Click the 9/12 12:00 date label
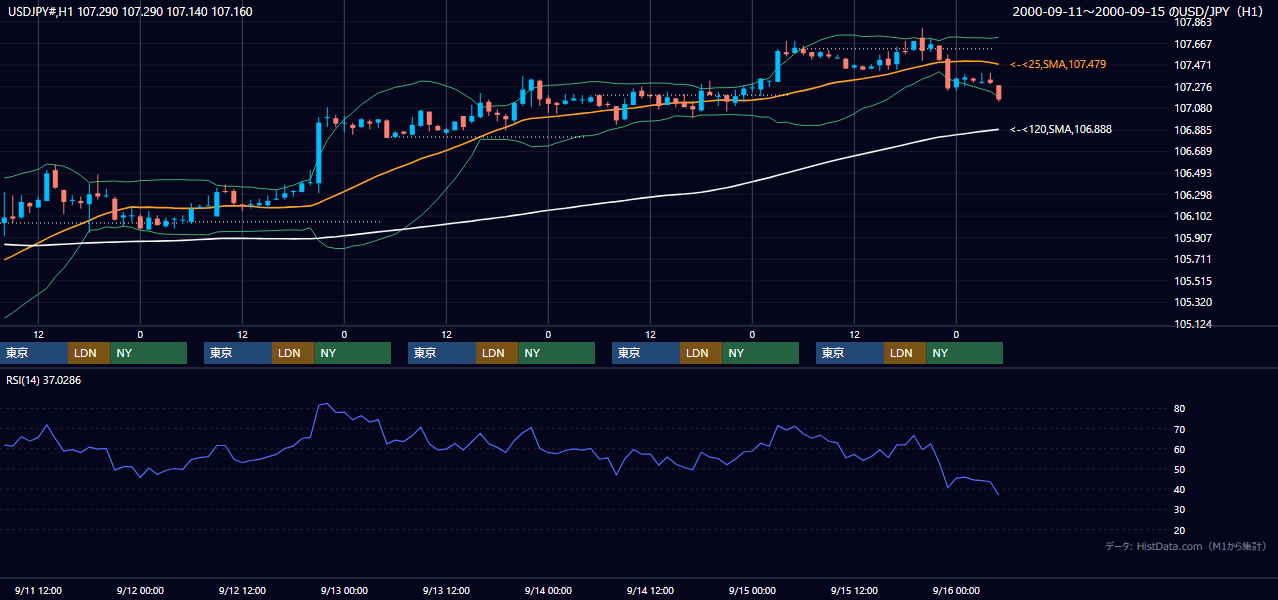1278x600 pixels. [x=242, y=590]
